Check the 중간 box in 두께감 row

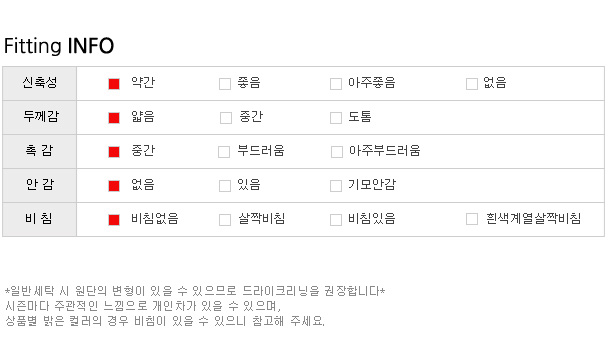coord(226,118)
